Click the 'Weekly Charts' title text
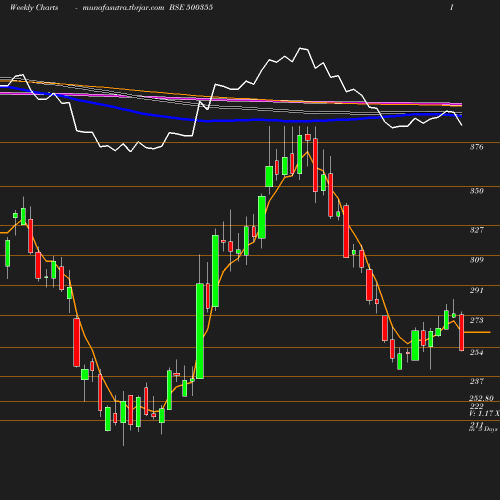Screen dimensions: 500x500 34,8
